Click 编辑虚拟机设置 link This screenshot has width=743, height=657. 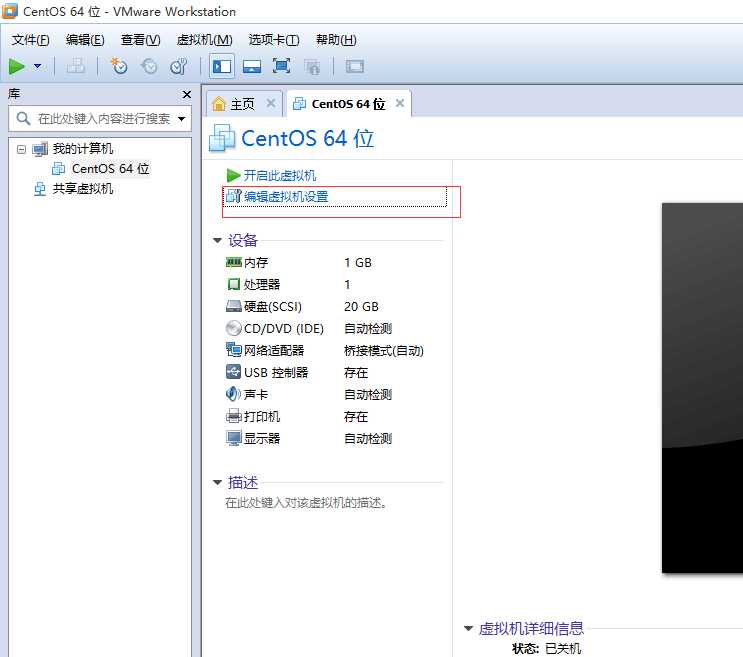pos(286,196)
